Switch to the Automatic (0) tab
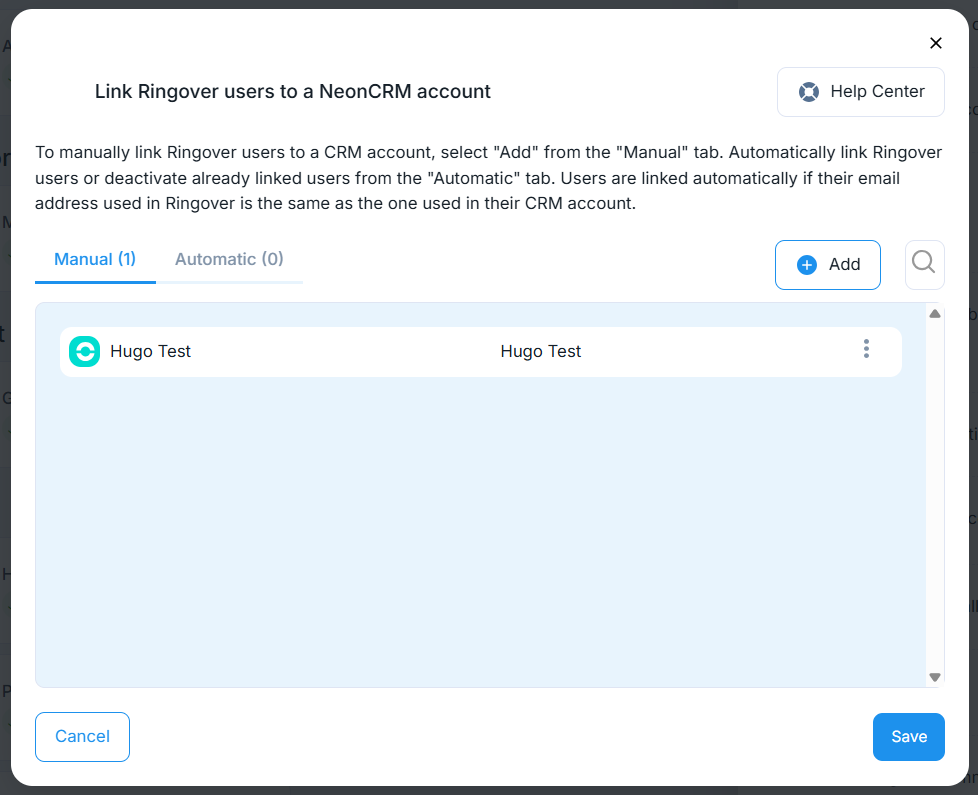978x795 pixels. 229,259
